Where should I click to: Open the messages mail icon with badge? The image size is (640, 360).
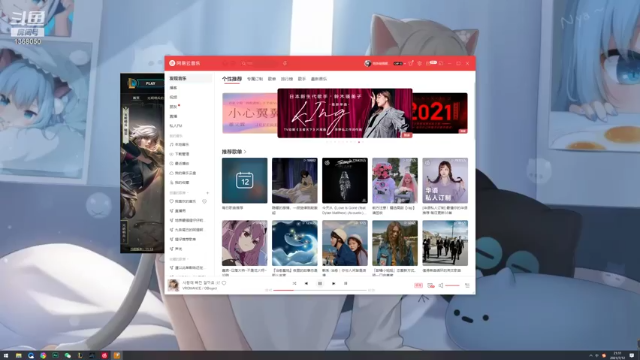click(x=431, y=63)
